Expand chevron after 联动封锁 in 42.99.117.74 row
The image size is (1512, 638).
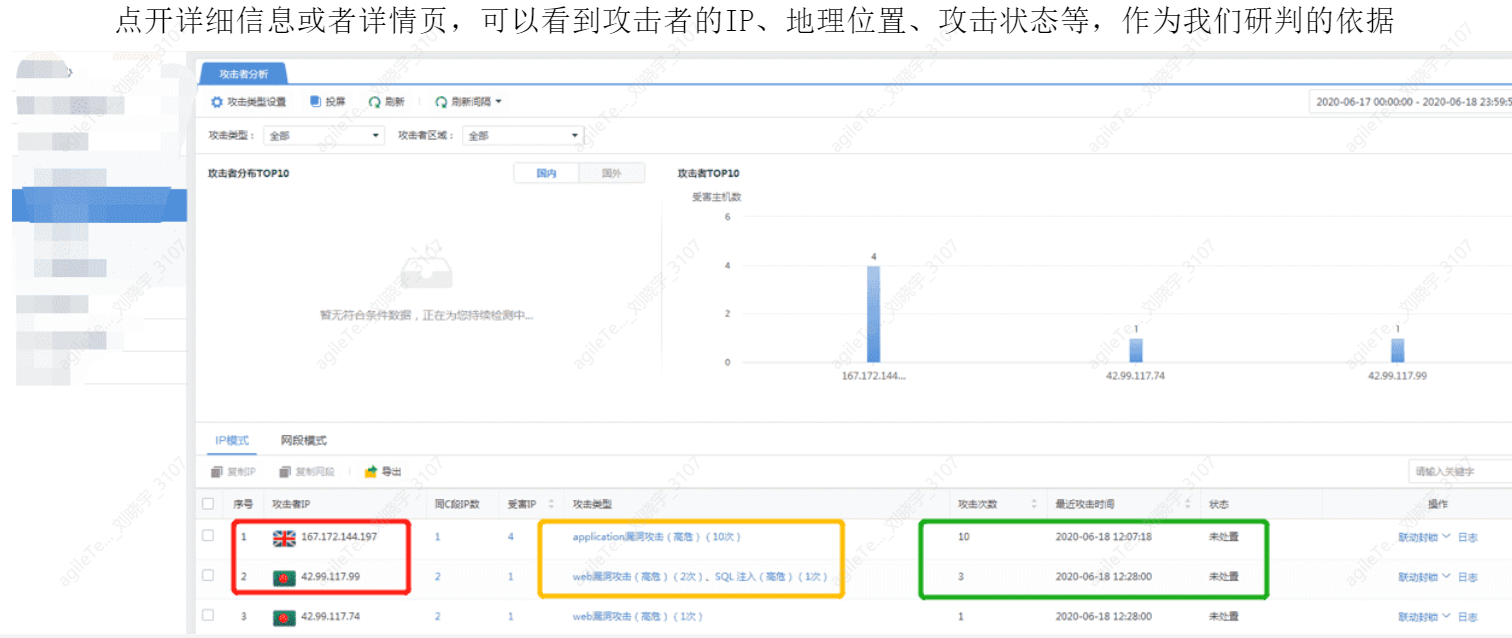[1446, 617]
